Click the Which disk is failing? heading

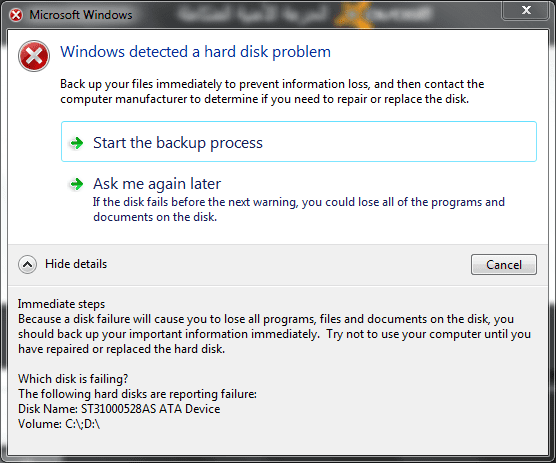pos(73,379)
